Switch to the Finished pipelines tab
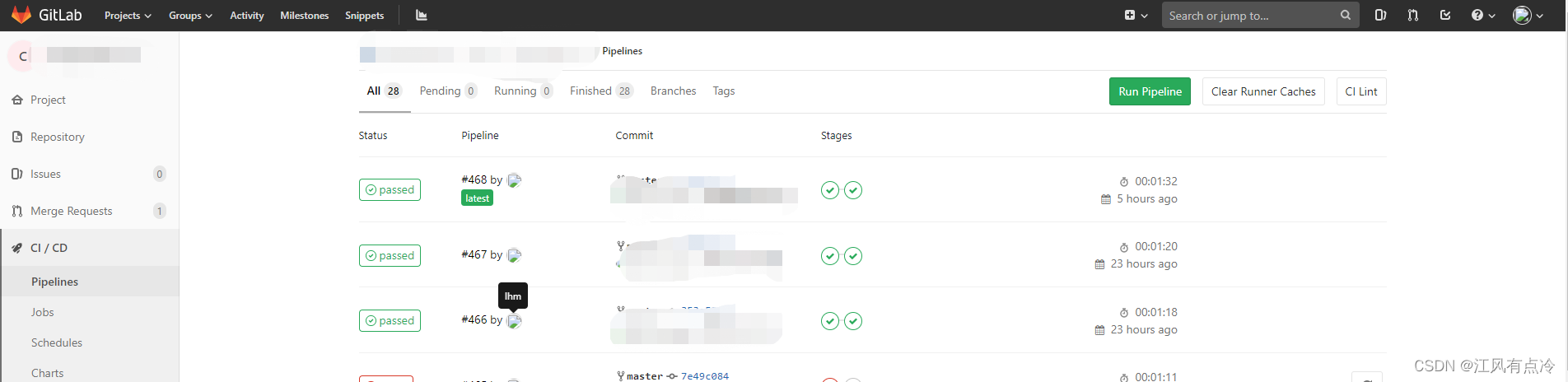Image resolution: width=1568 pixels, height=382 pixels. [601, 91]
